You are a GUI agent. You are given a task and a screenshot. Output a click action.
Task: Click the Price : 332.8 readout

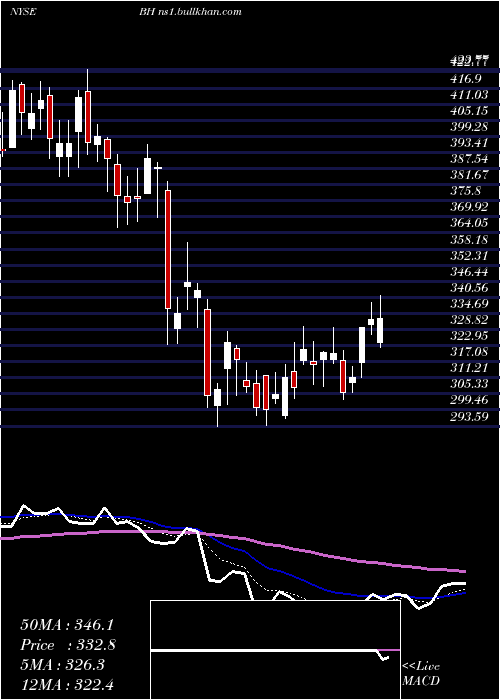[x=68, y=645]
